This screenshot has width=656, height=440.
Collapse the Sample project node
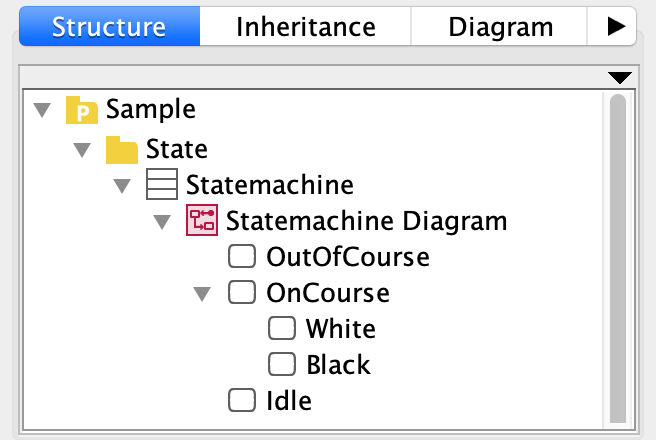(x=41, y=110)
